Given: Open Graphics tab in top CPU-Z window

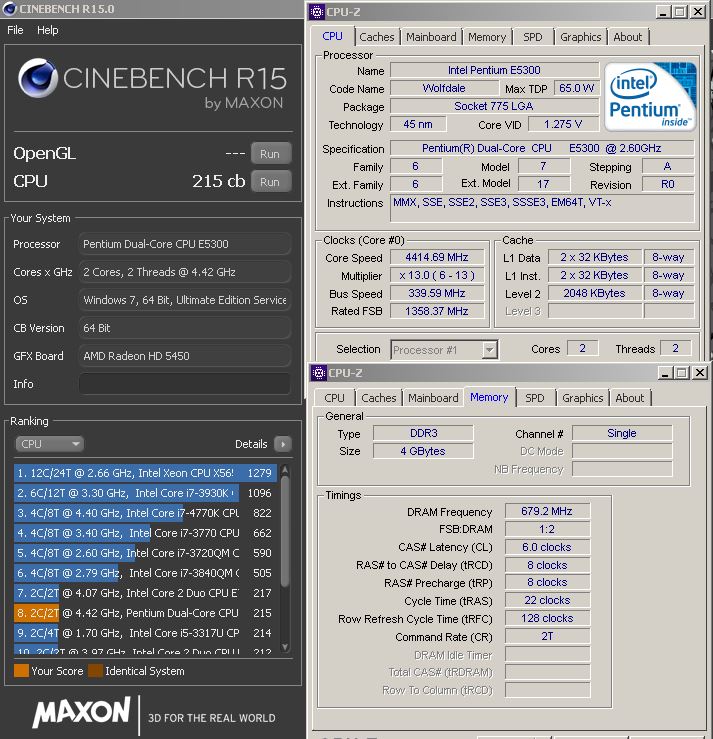Looking at the screenshot, I should 581,37.
